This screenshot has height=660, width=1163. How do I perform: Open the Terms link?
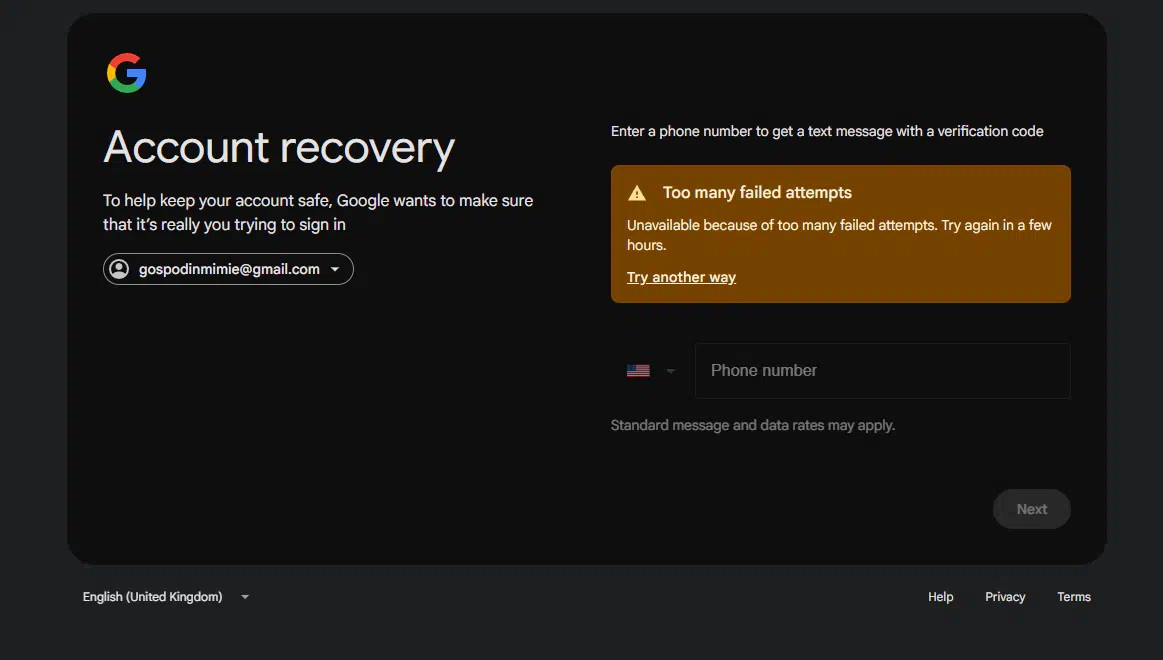tap(1073, 597)
